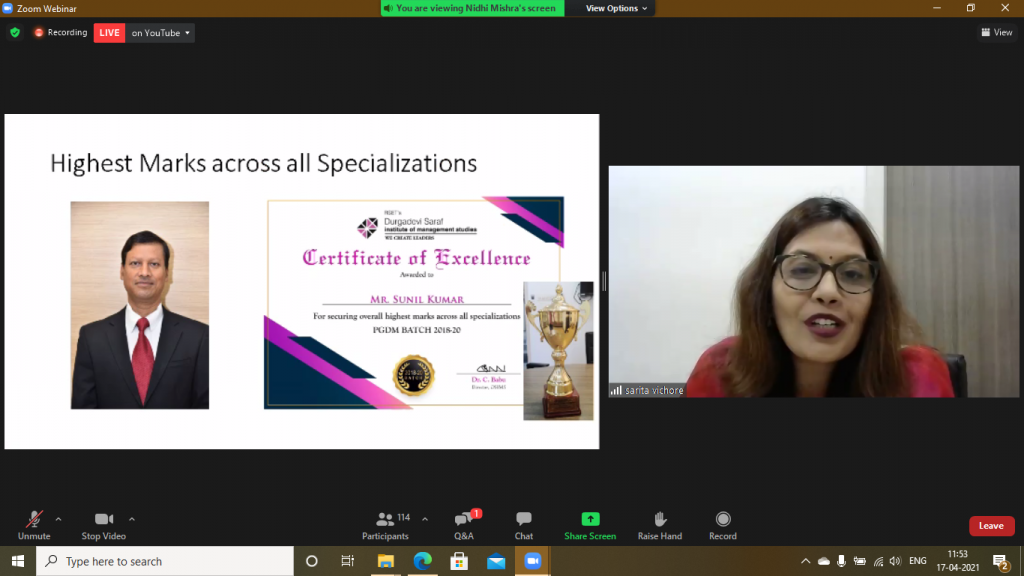Click the Zoom icon on the taskbar
1024x576 pixels.
tap(533, 561)
